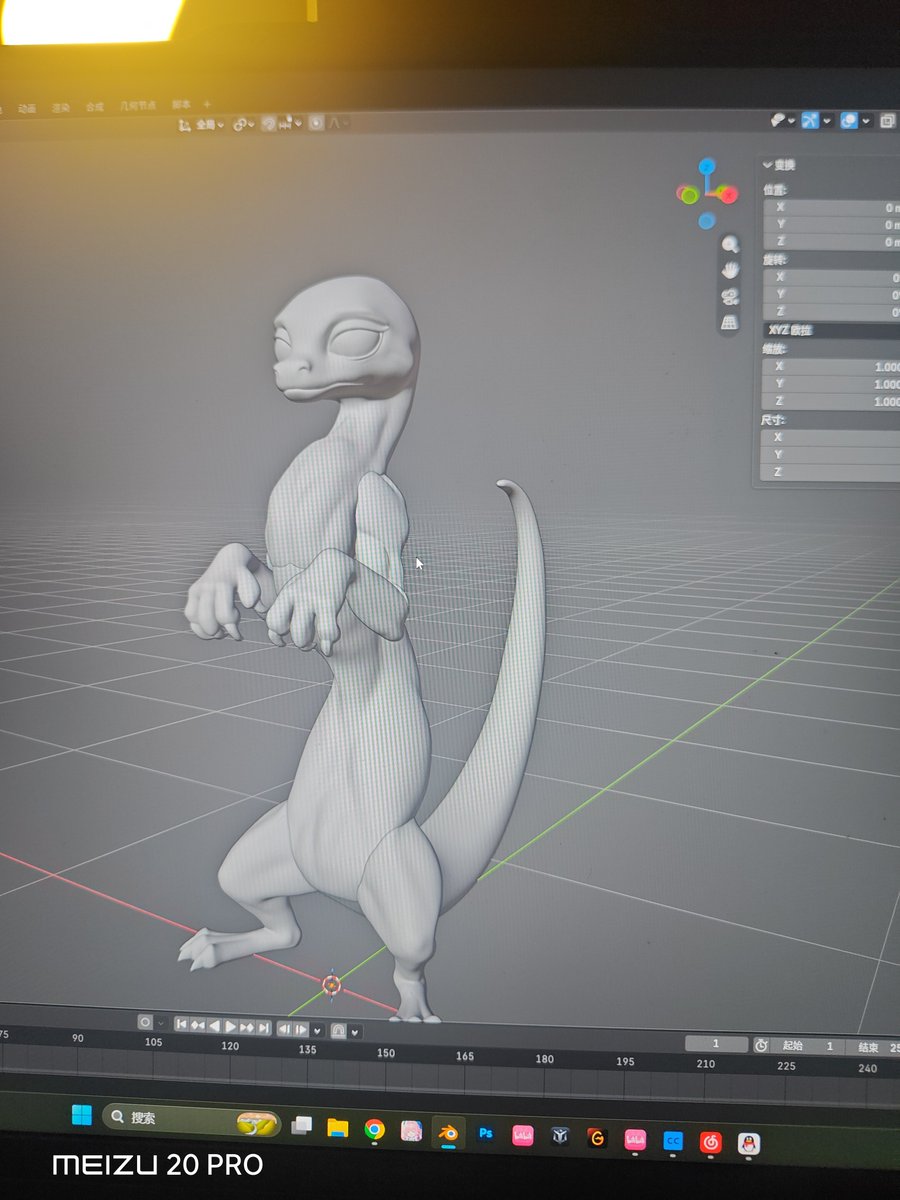Select the lizard character model head
900x1200 pixels.
coord(345,340)
